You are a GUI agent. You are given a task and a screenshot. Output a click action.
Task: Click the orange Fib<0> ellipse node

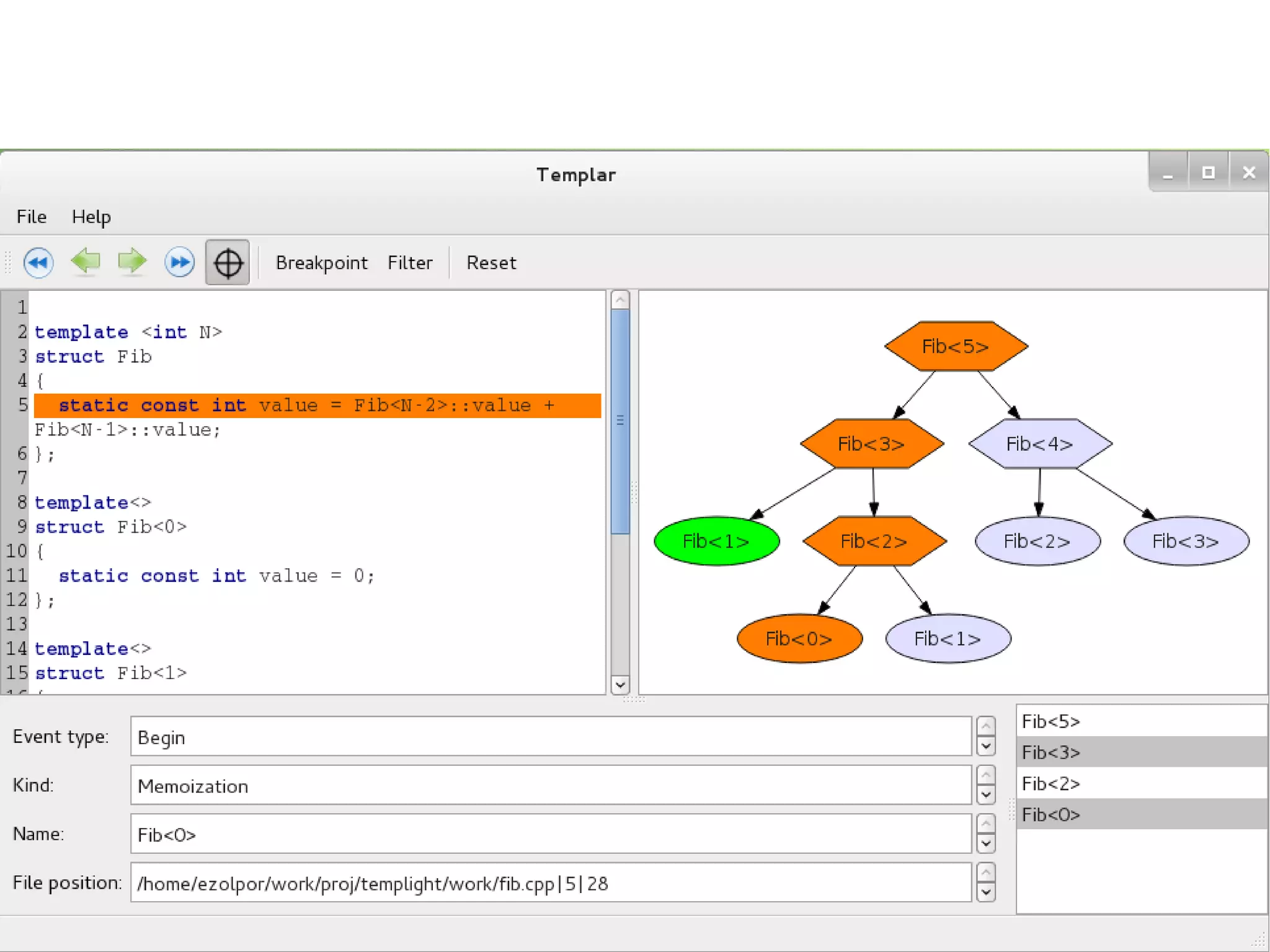point(799,639)
